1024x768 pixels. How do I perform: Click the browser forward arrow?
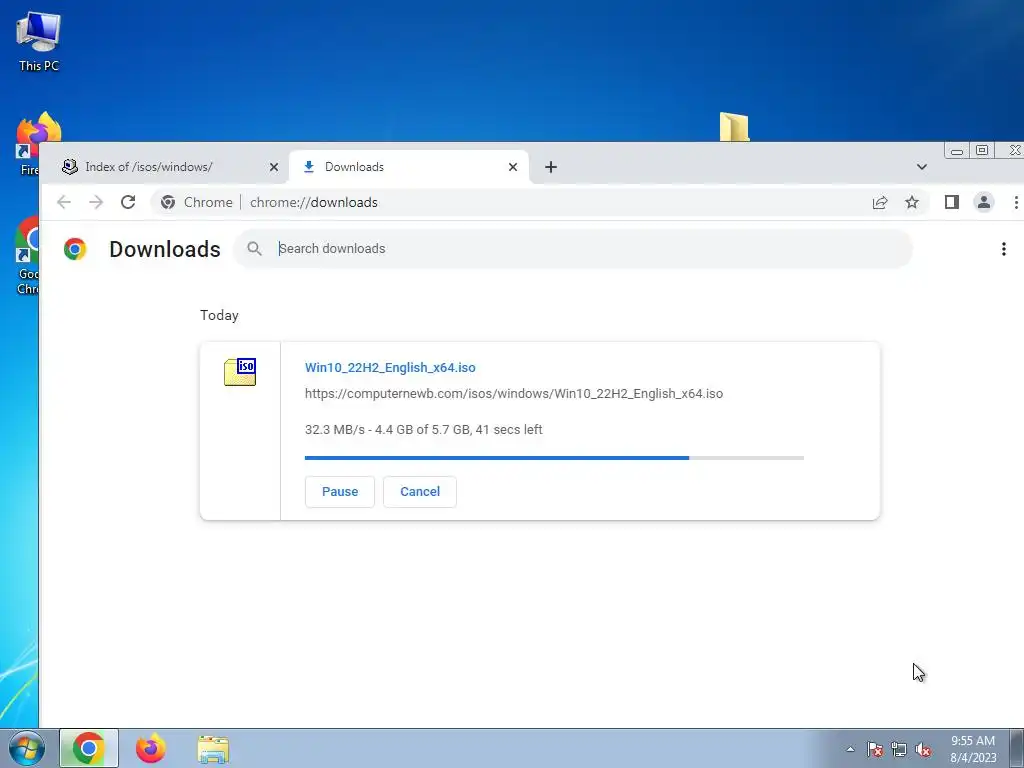click(x=96, y=202)
